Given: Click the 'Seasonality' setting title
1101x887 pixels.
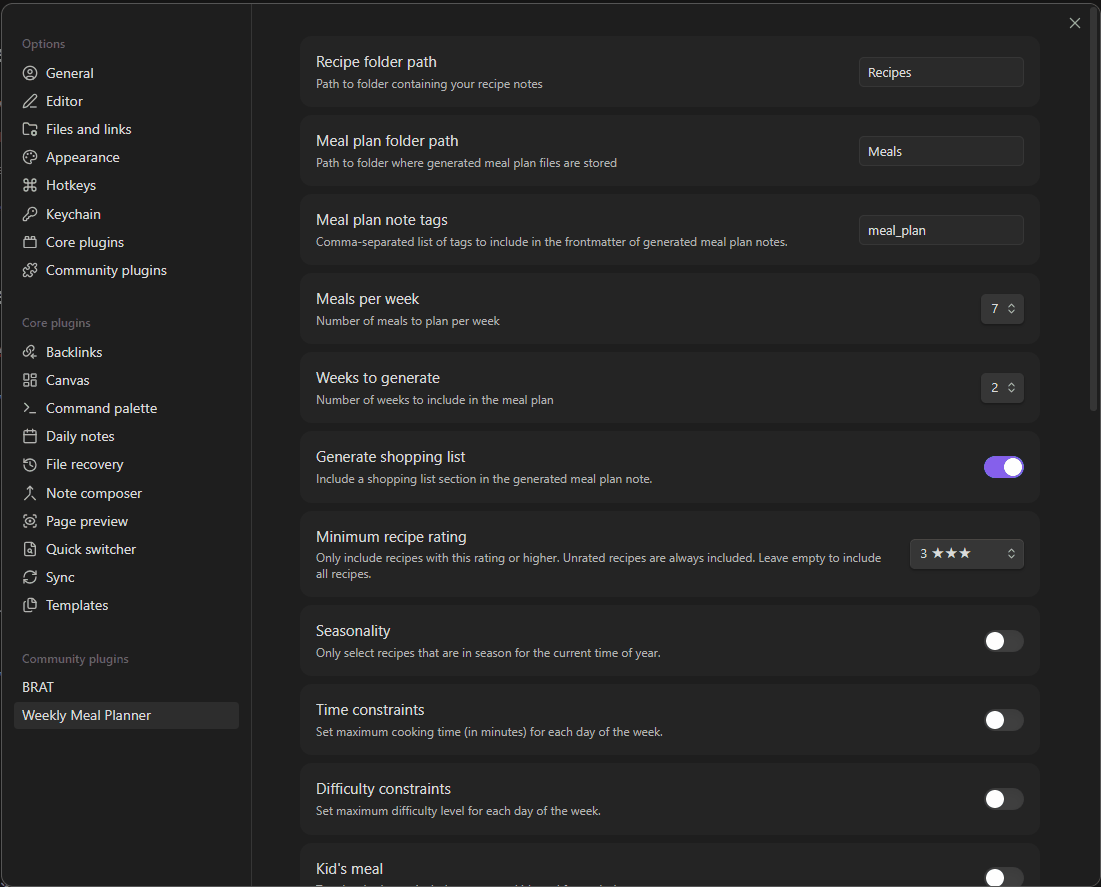Looking at the screenshot, I should click(x=352, y=631).
